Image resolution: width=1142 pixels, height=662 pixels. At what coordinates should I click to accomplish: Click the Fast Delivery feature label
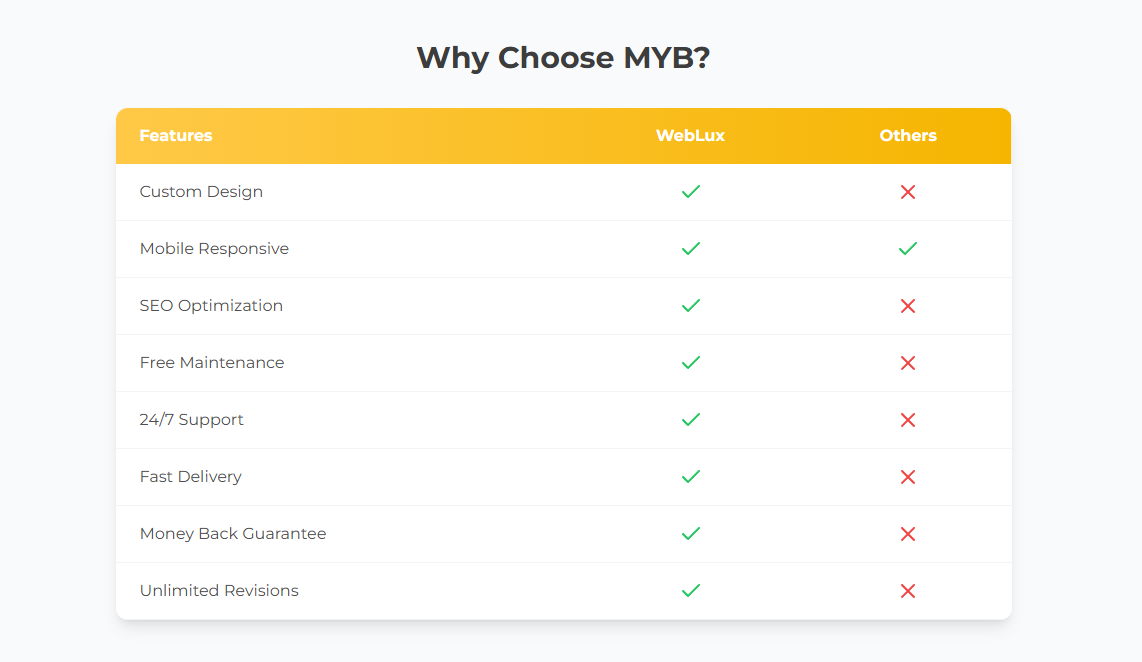click(191, 477)
